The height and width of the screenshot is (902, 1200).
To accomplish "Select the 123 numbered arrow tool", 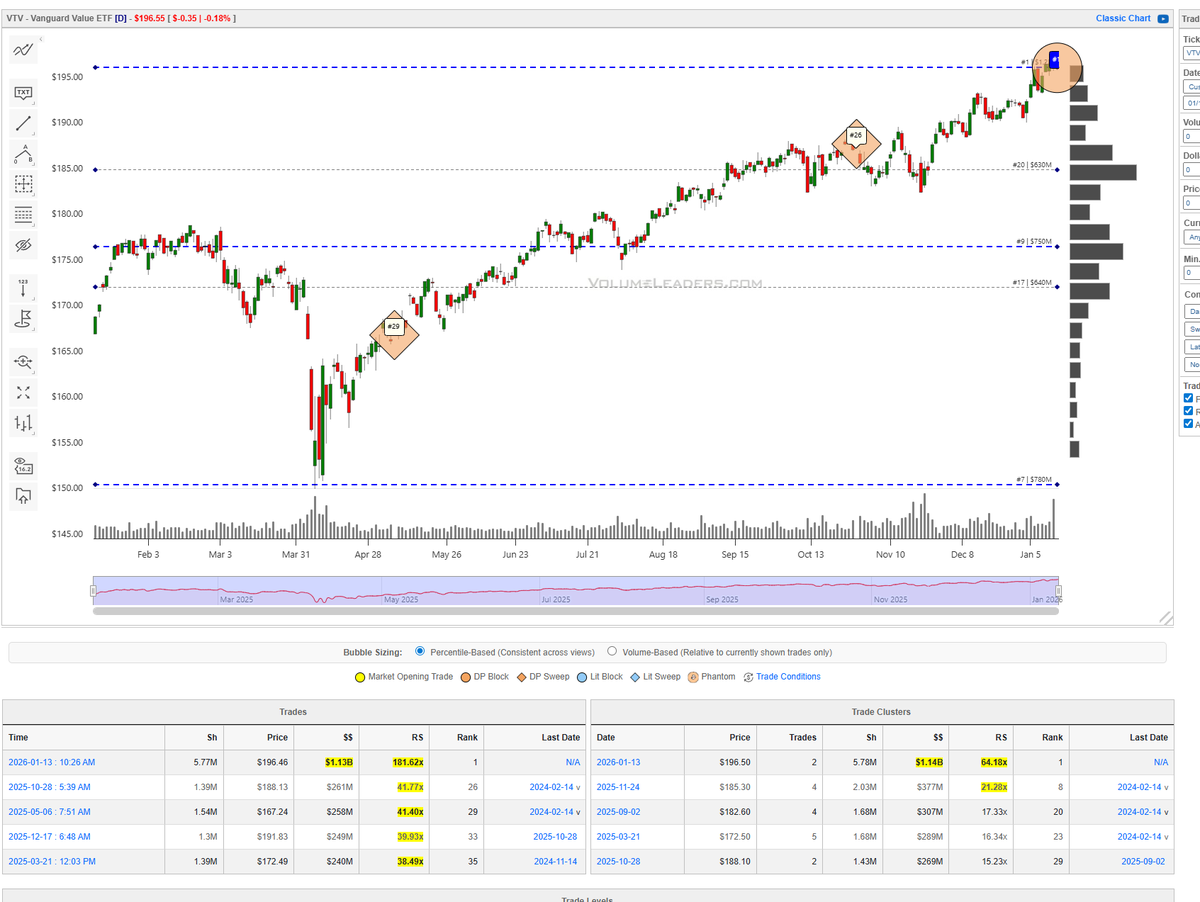I will 23,288.
